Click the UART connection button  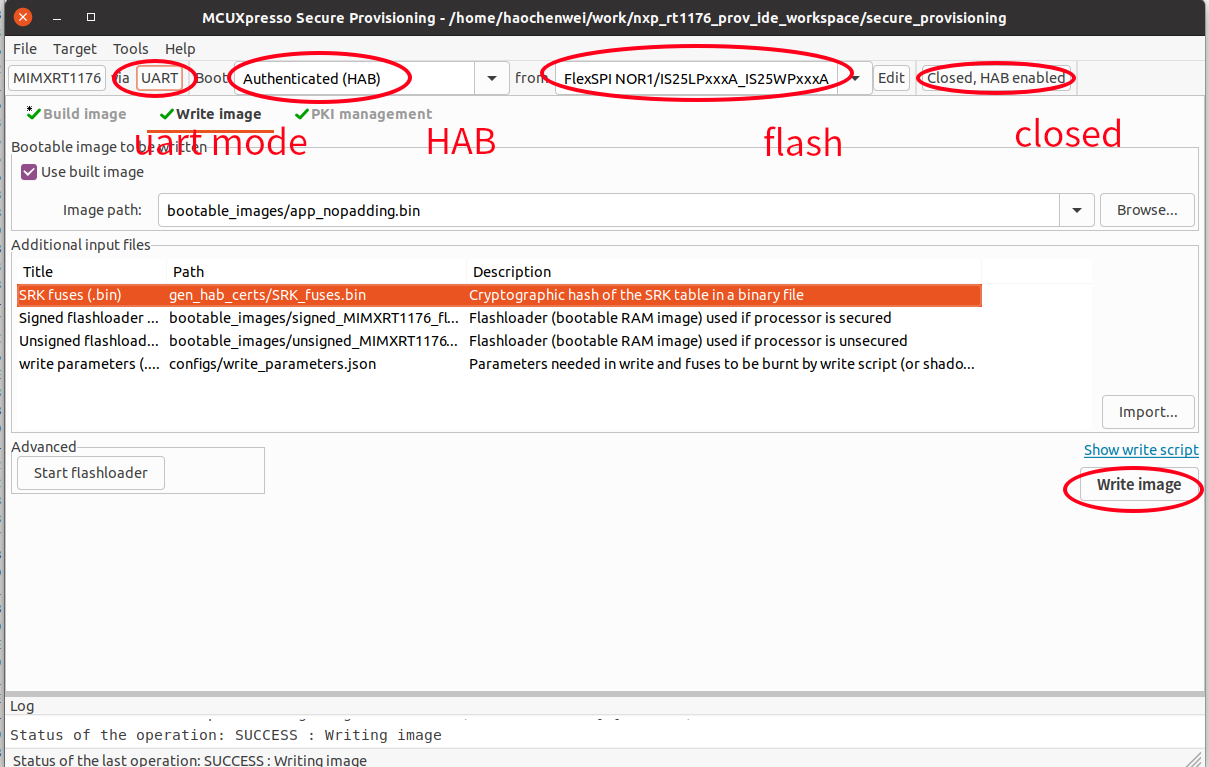[160, 78]
